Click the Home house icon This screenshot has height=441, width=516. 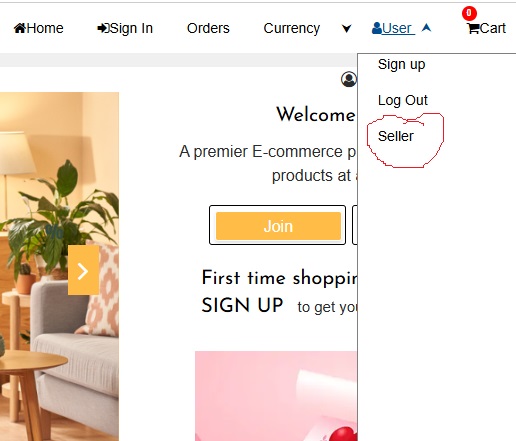pos(20,28)
